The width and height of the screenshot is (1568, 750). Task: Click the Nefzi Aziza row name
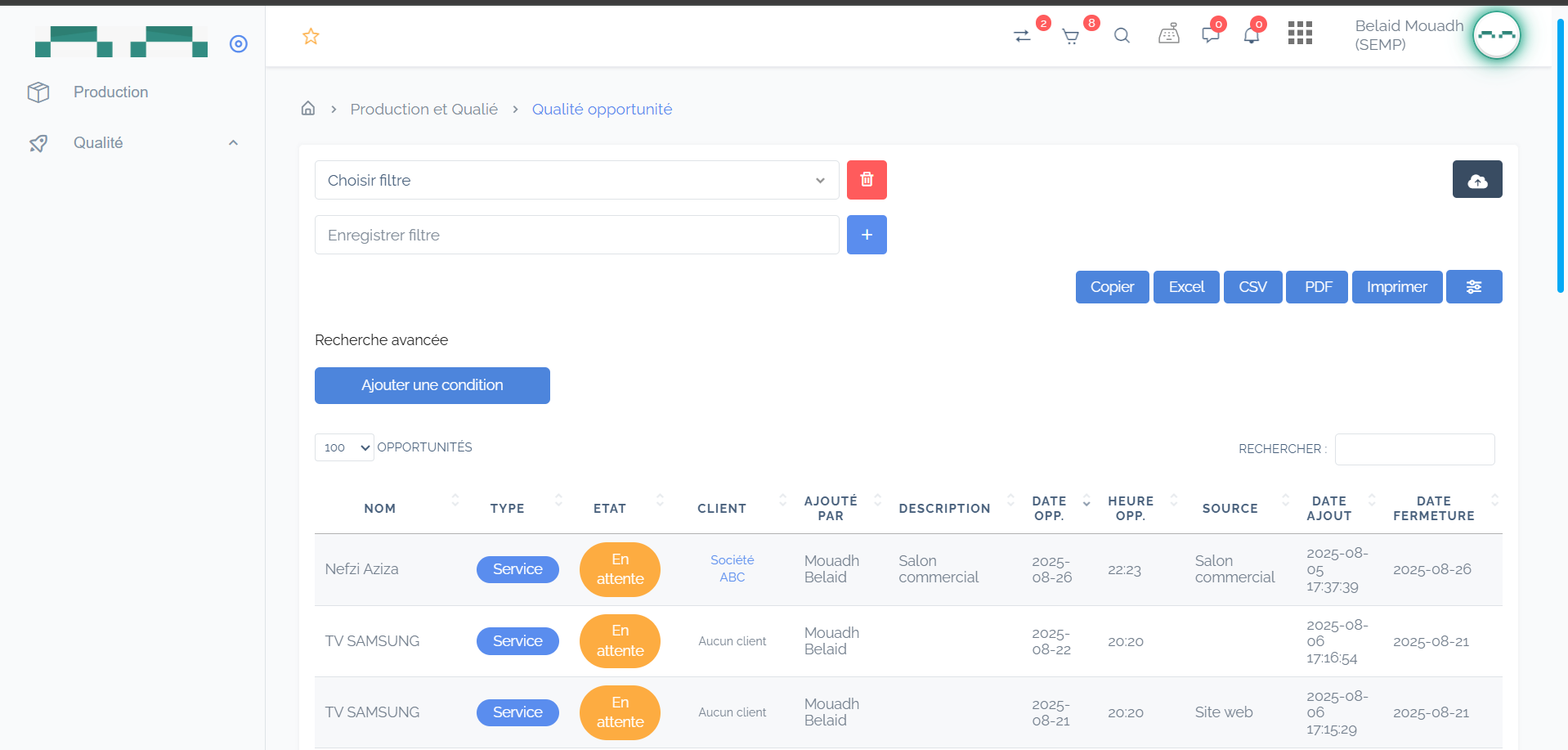[x=361, y=569]
